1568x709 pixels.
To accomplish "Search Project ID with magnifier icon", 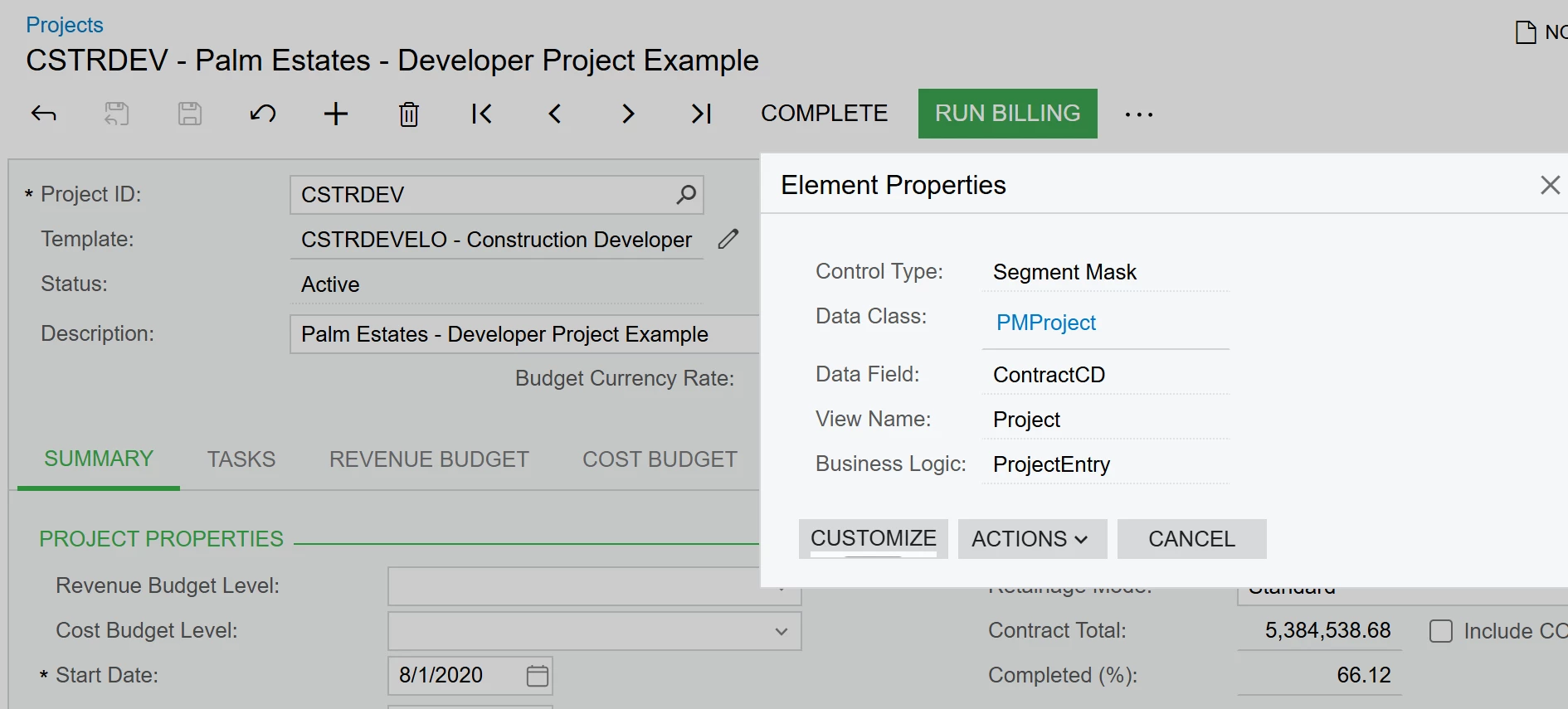I will (686, 195).
